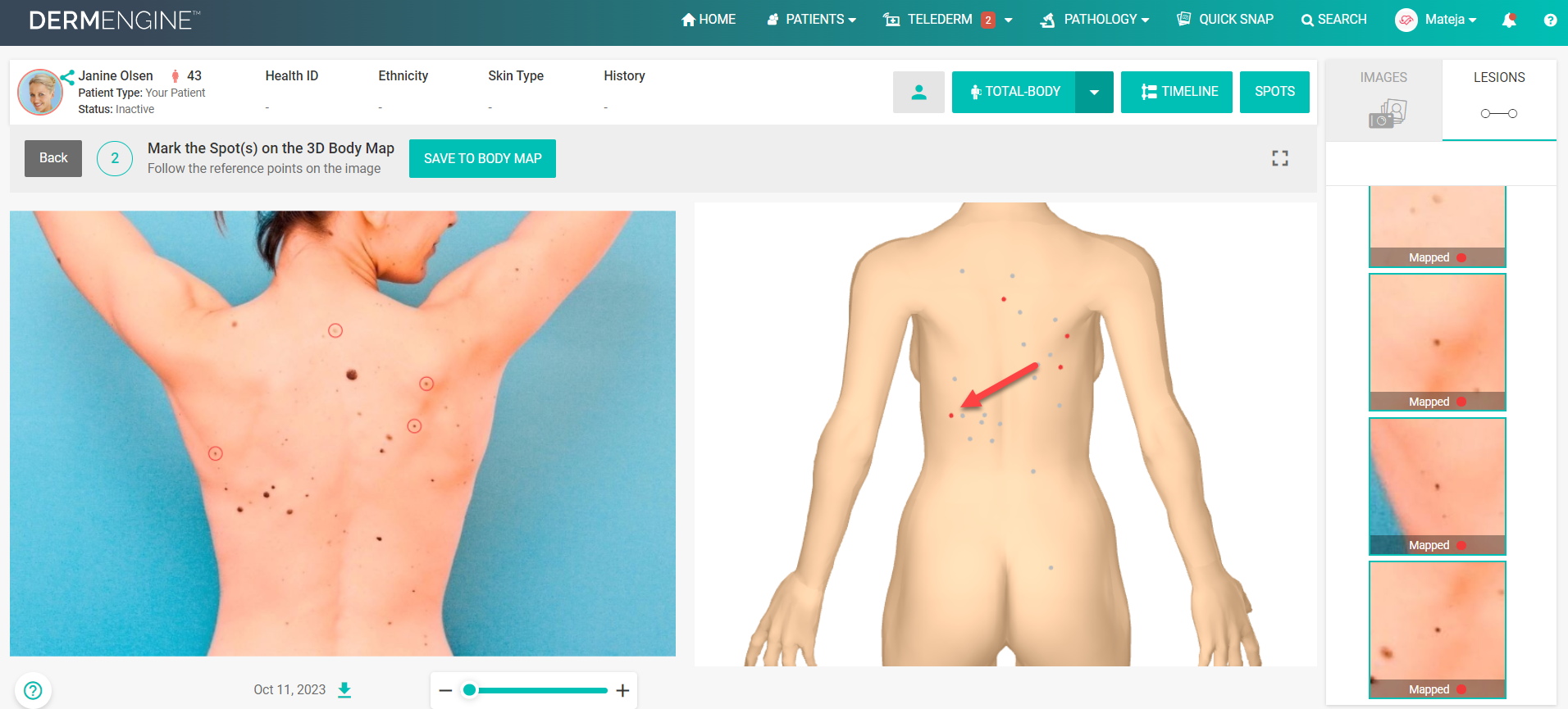Toggle fullscreen view of the body map
Screen dimensions: 1568x709
click(x=1280, y=158)
